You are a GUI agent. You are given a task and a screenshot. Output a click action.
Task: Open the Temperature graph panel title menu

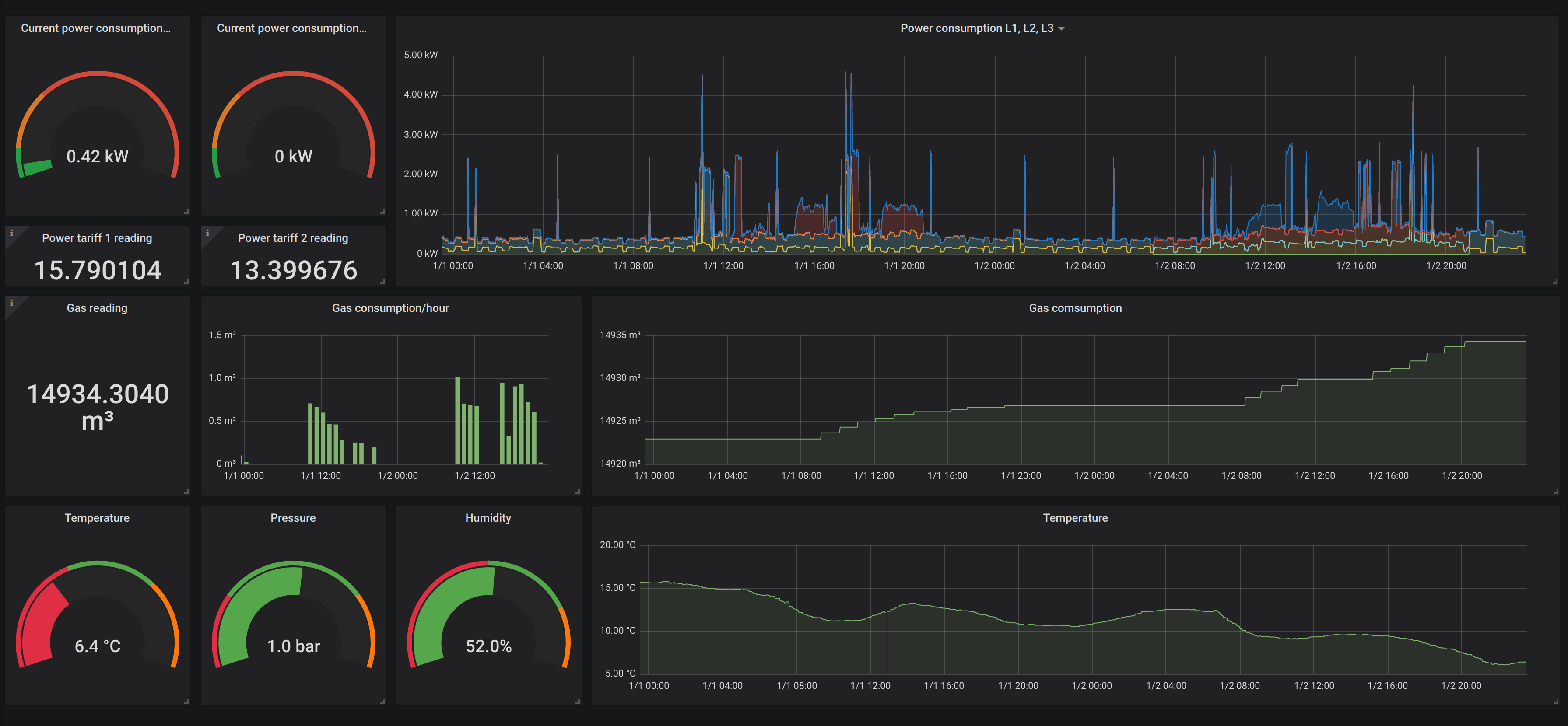1075,518
